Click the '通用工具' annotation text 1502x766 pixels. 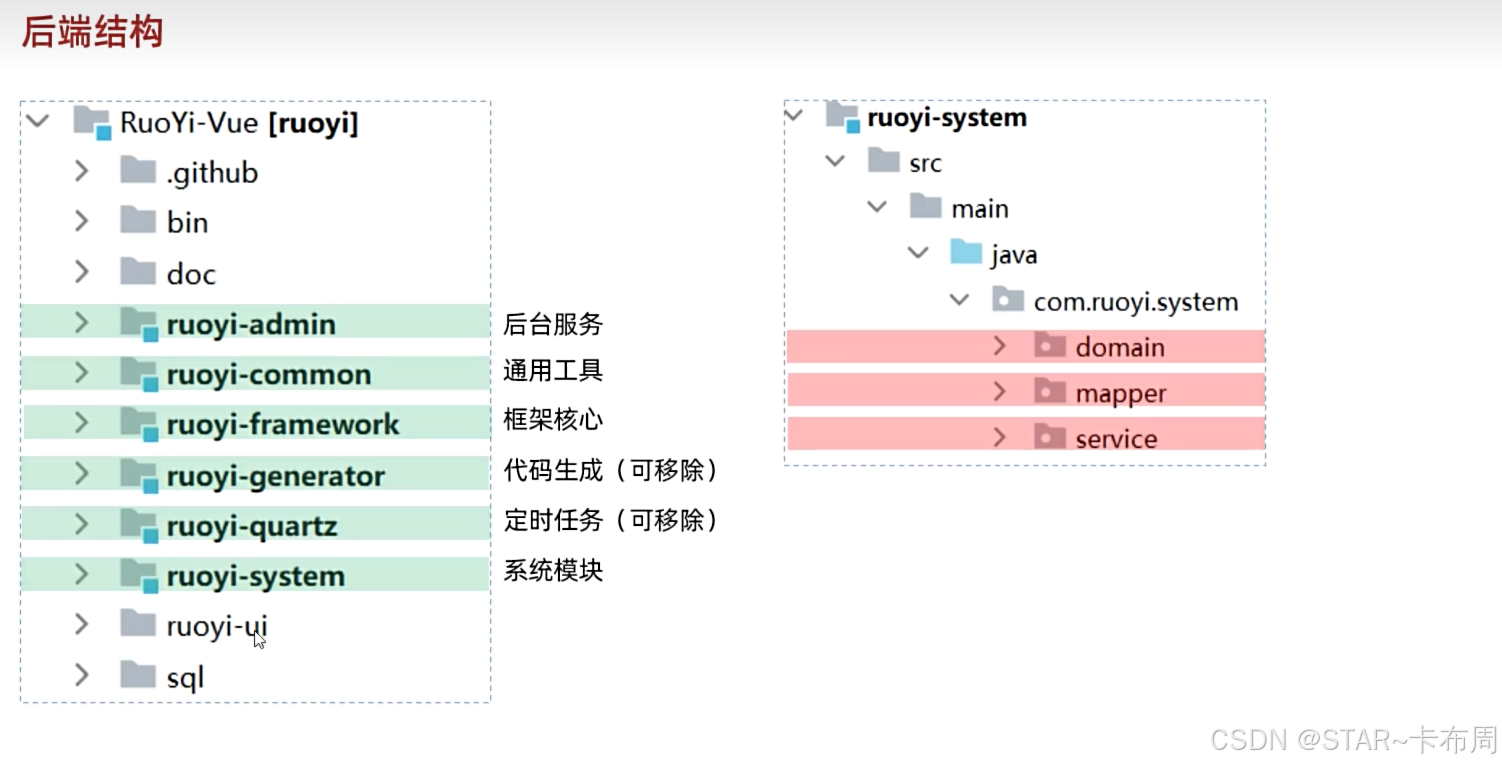(x=553, y=371)
